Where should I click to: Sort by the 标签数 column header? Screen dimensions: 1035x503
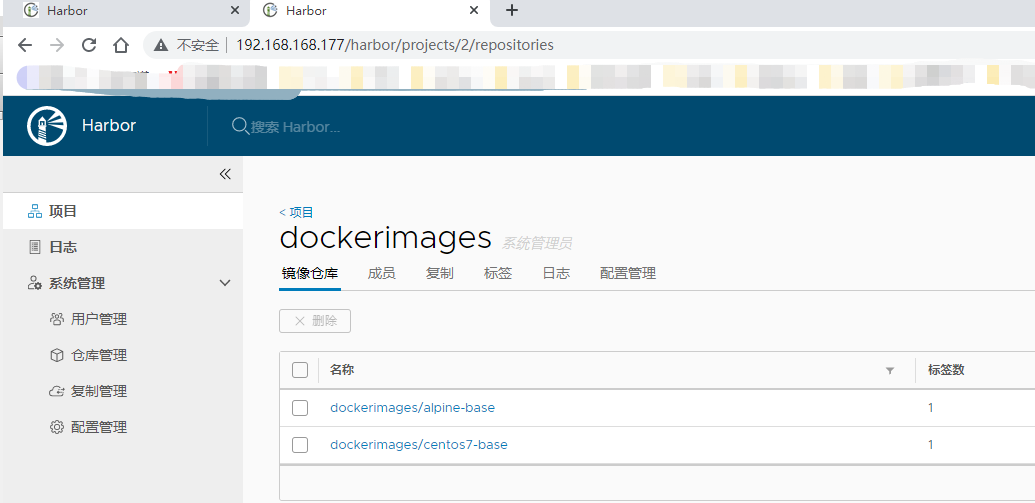click(947, 370)
